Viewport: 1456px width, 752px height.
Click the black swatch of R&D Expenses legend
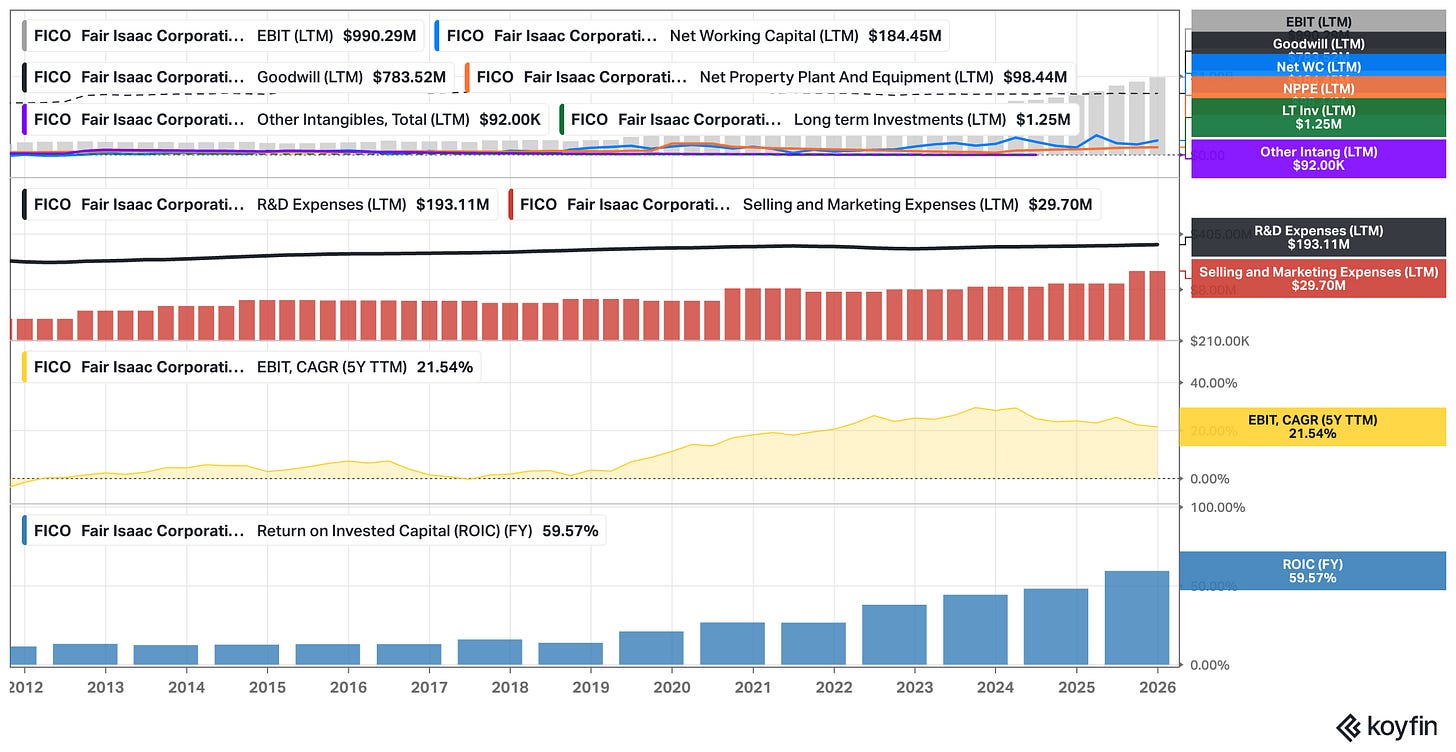tap(26, 204)
